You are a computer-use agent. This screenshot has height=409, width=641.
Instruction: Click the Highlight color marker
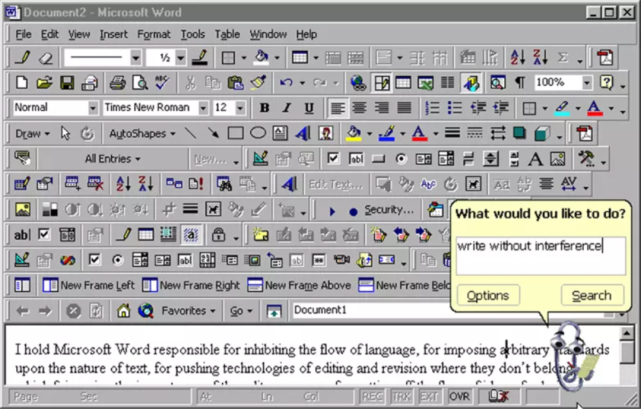point(562,108)
